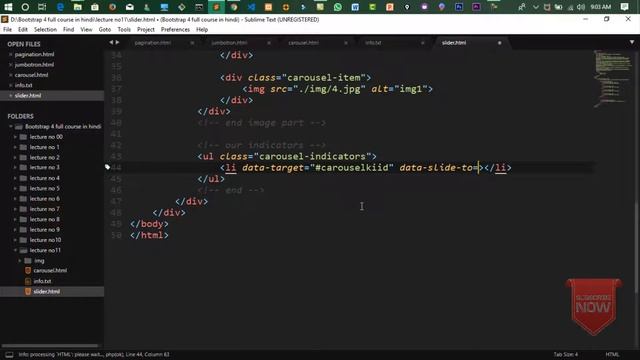Click the sidebar horizontal scrollbar
640x360 pixels.
(51, 346)
